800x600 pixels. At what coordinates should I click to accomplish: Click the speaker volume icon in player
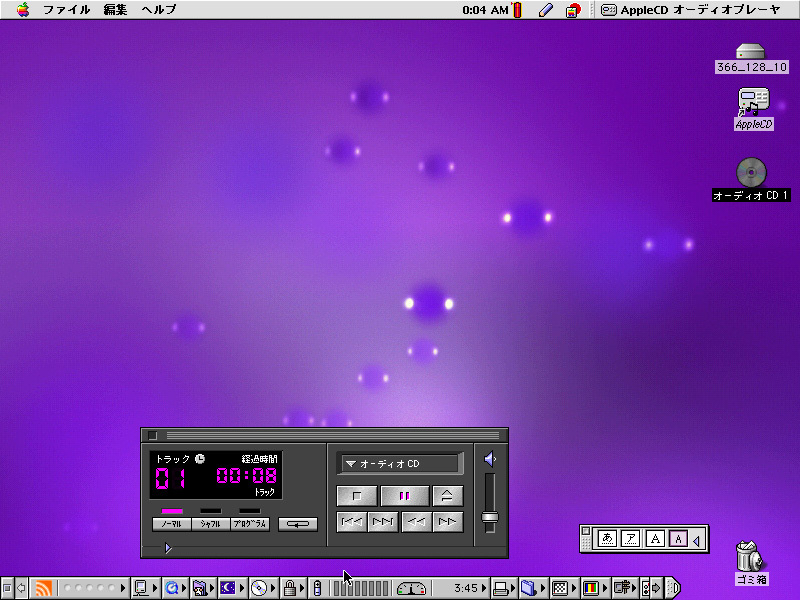click(489, 460)
